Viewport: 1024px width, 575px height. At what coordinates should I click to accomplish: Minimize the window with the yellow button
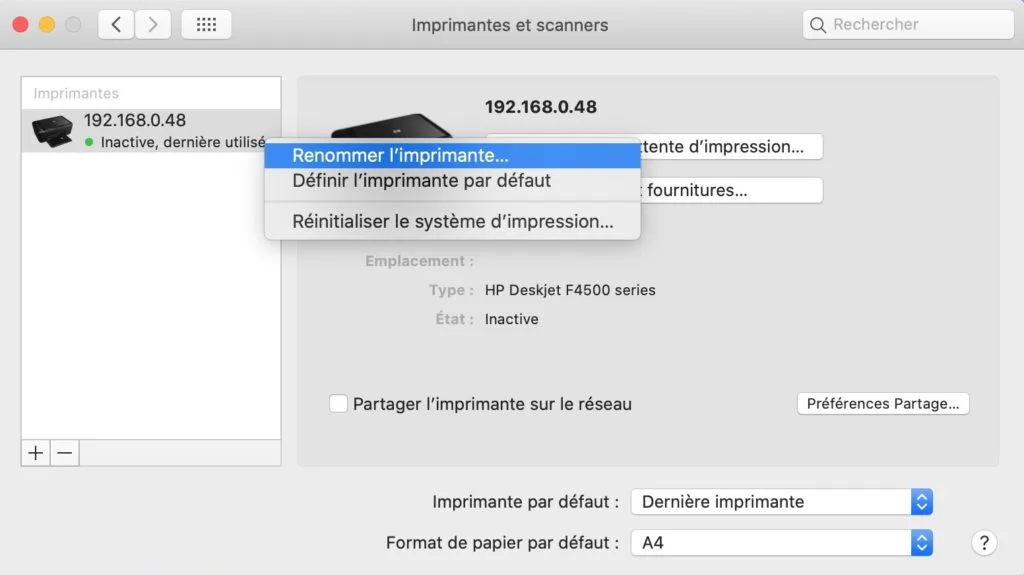(x=47, y=25)
